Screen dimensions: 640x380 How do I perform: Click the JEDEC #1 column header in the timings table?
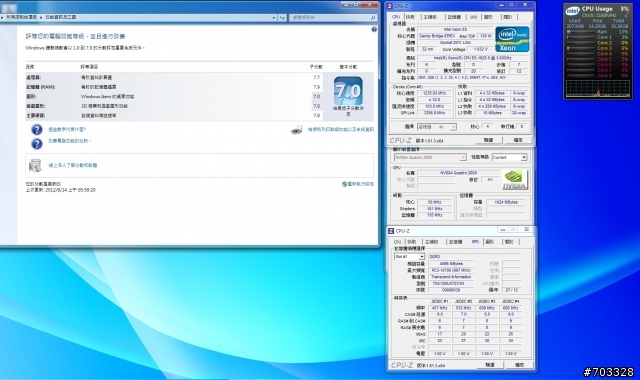440,301
